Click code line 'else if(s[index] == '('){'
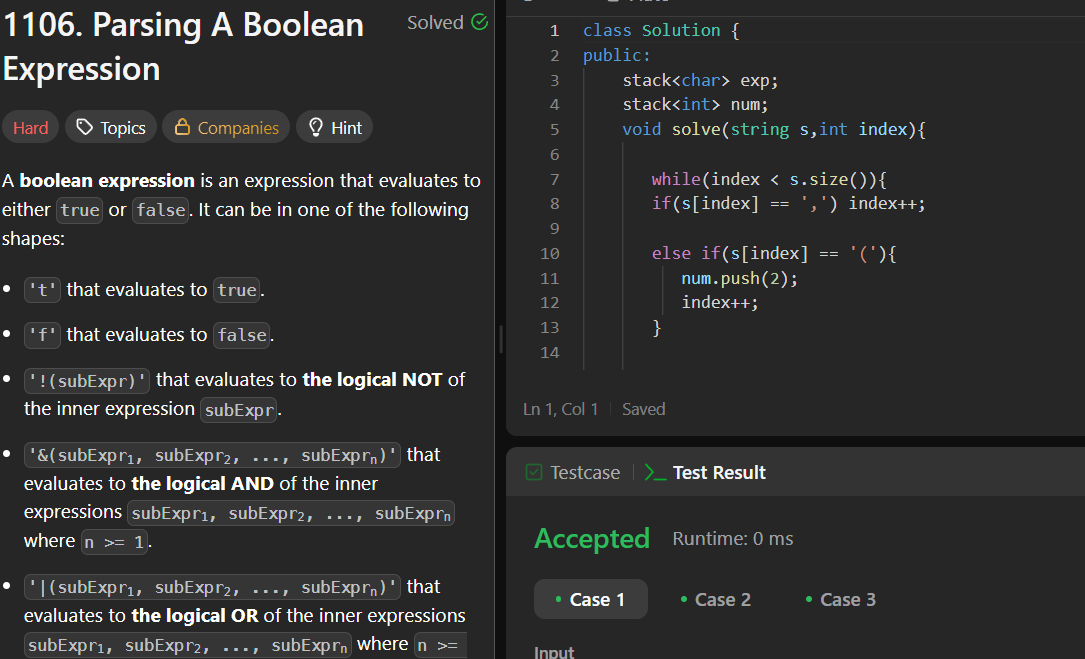Screen dimensions: 1085x659 (x=774, y=253)
